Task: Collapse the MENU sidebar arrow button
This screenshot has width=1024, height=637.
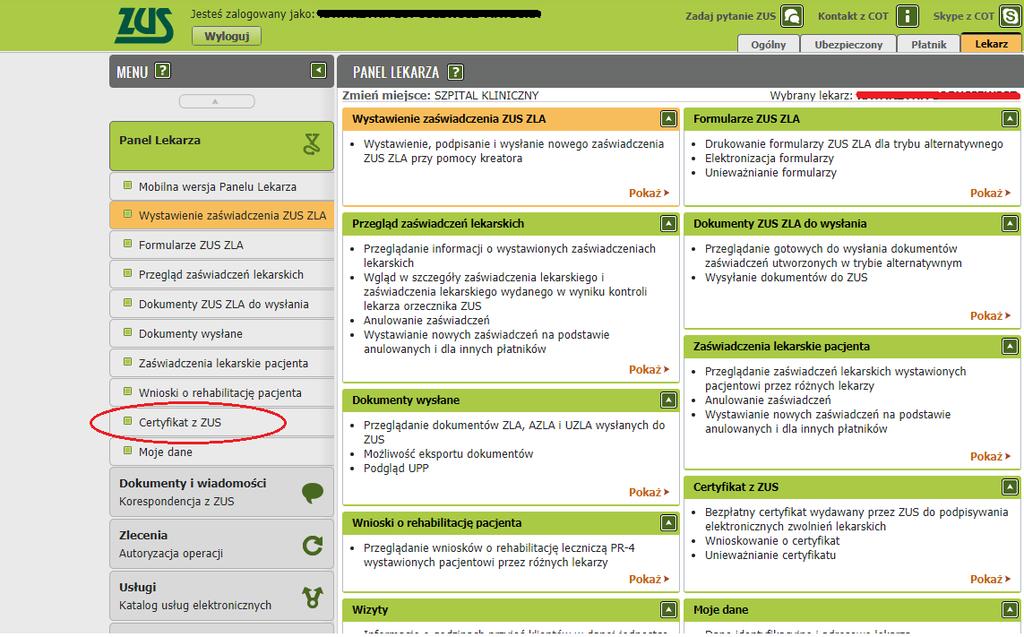Action: point(318,70)
